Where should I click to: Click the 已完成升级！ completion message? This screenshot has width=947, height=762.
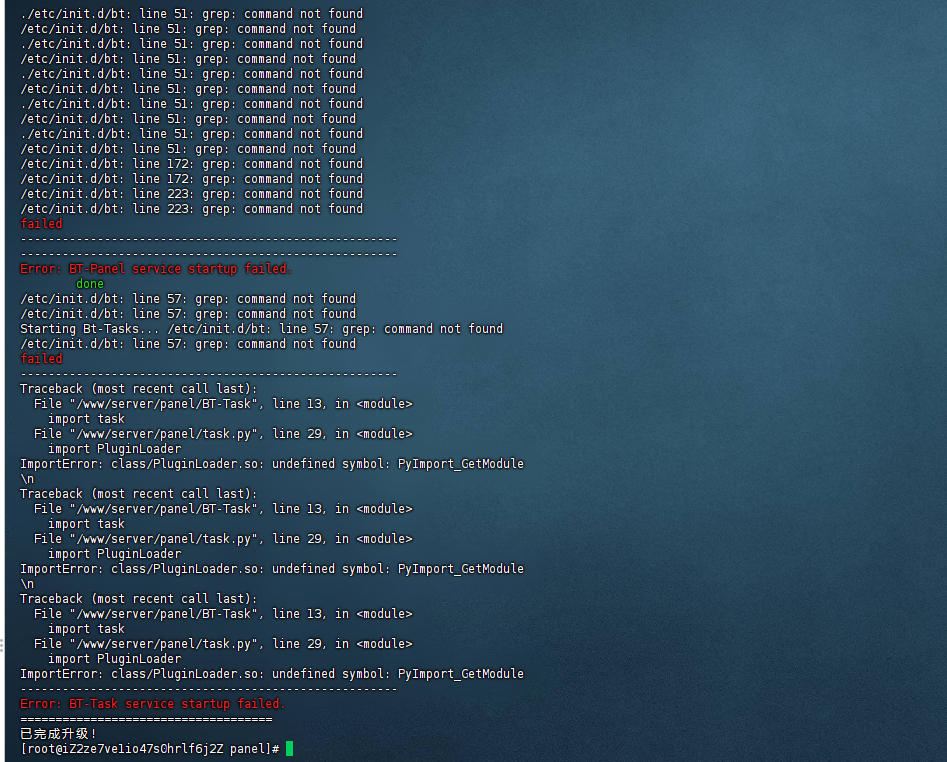(x=59, y=734)
